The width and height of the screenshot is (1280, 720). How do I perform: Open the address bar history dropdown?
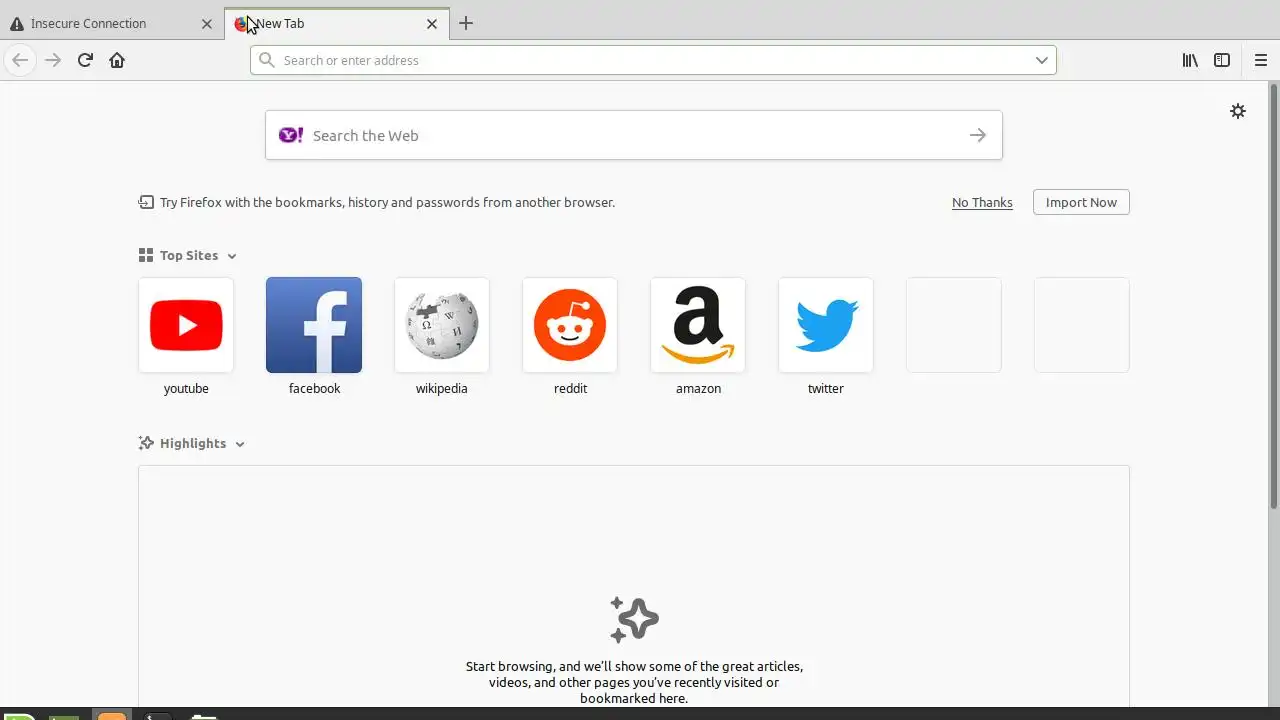click(x=1041, y=60)
